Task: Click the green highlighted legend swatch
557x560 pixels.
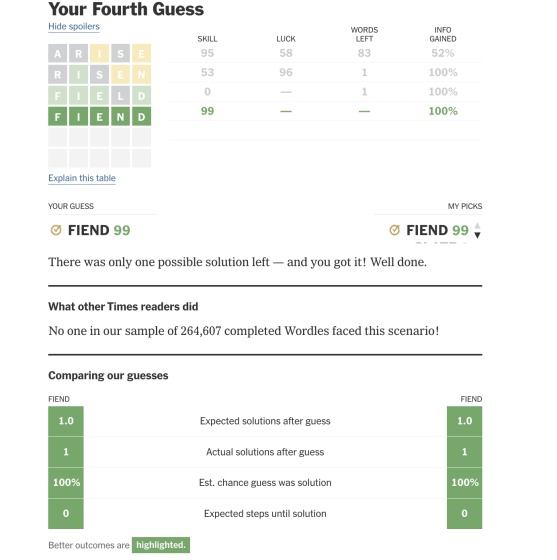Action: click(161, 545)
